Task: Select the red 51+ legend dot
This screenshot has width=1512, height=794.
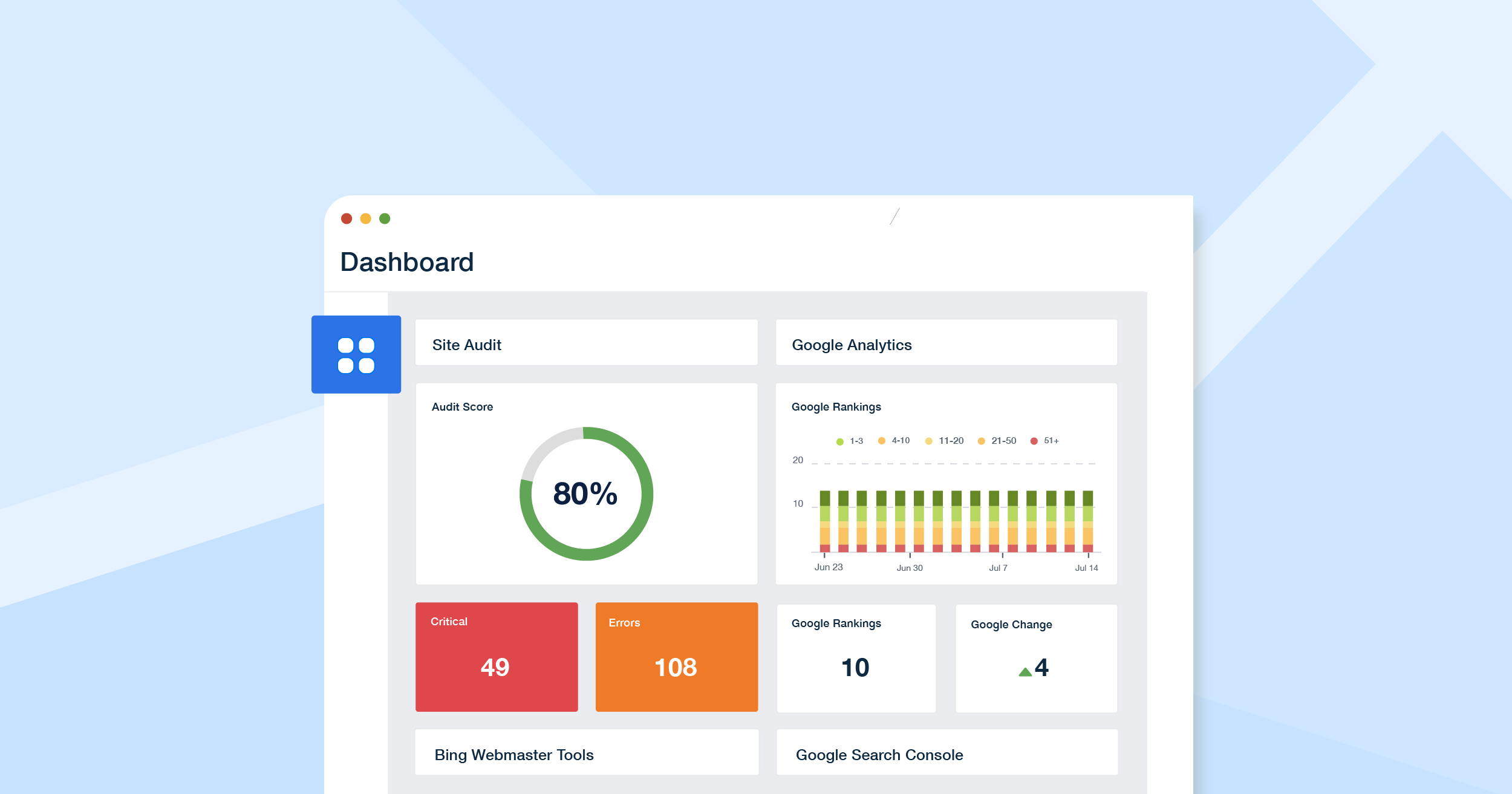Action: click(x=1034, y=440)
